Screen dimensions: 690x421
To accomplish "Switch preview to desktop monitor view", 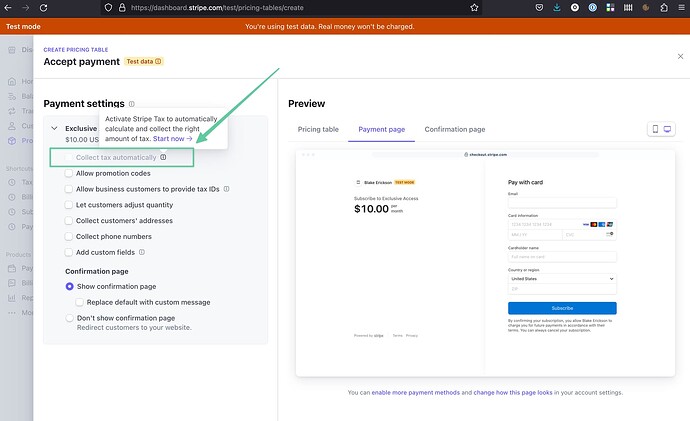I will click(668, 129).
